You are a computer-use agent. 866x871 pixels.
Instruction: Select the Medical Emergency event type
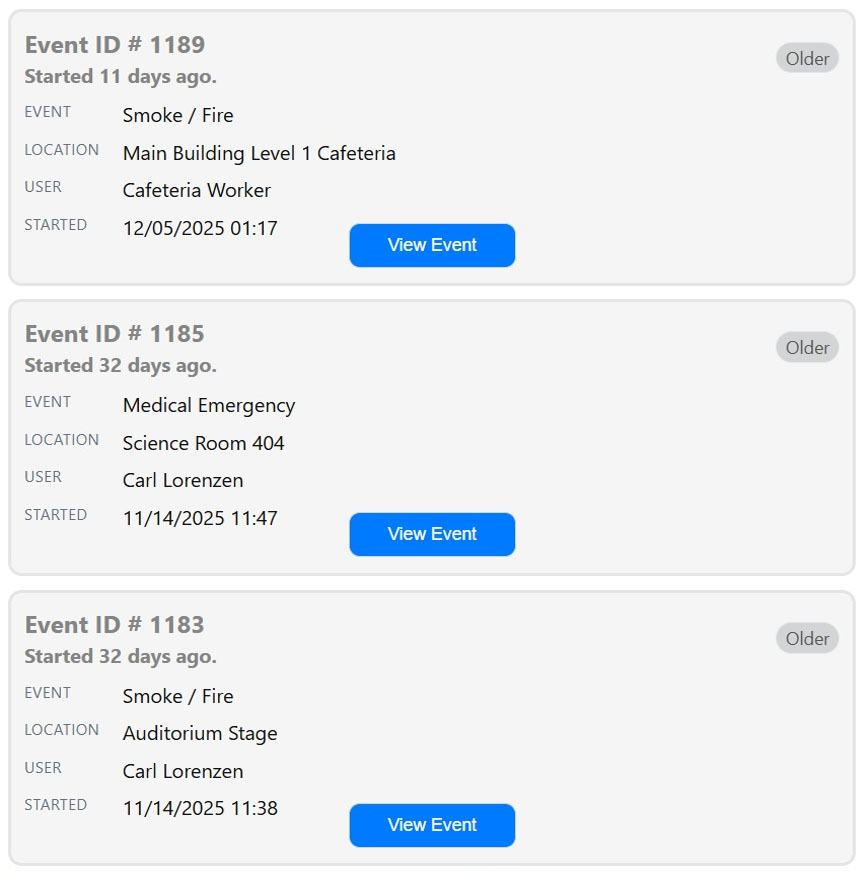[209, 406]
